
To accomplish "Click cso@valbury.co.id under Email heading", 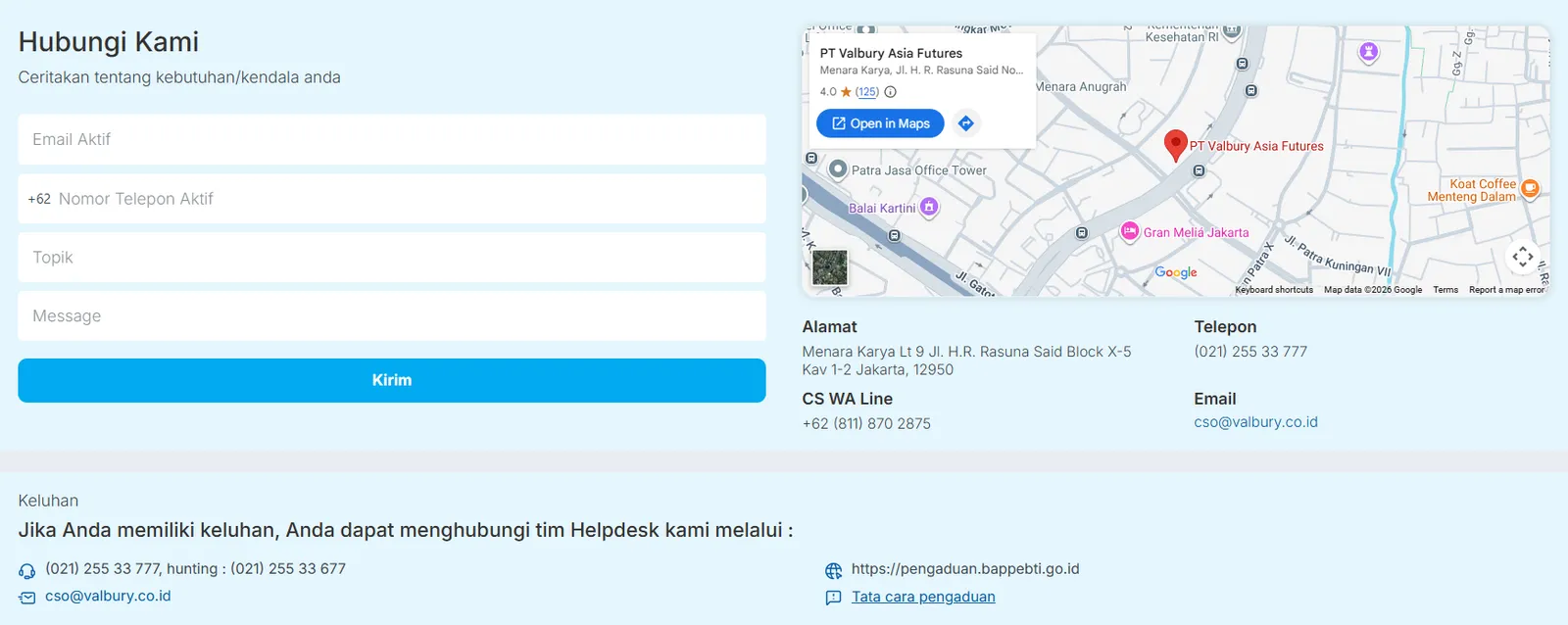I will click(1255, 422).
